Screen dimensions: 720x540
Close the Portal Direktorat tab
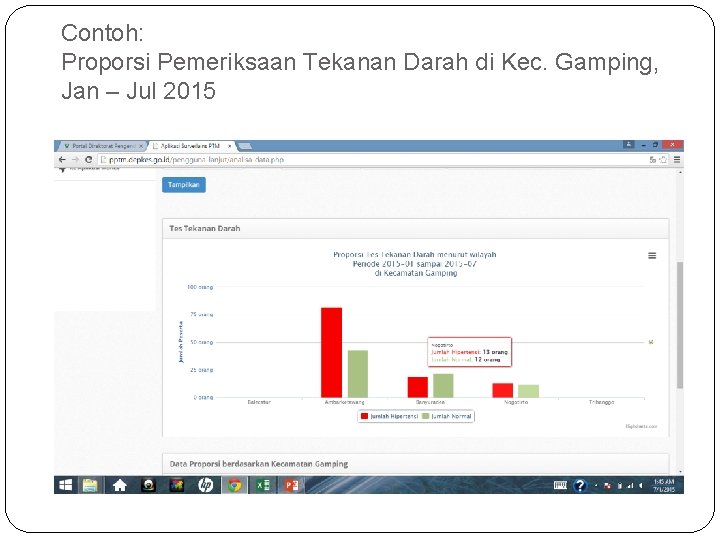(x=141, y=146)
